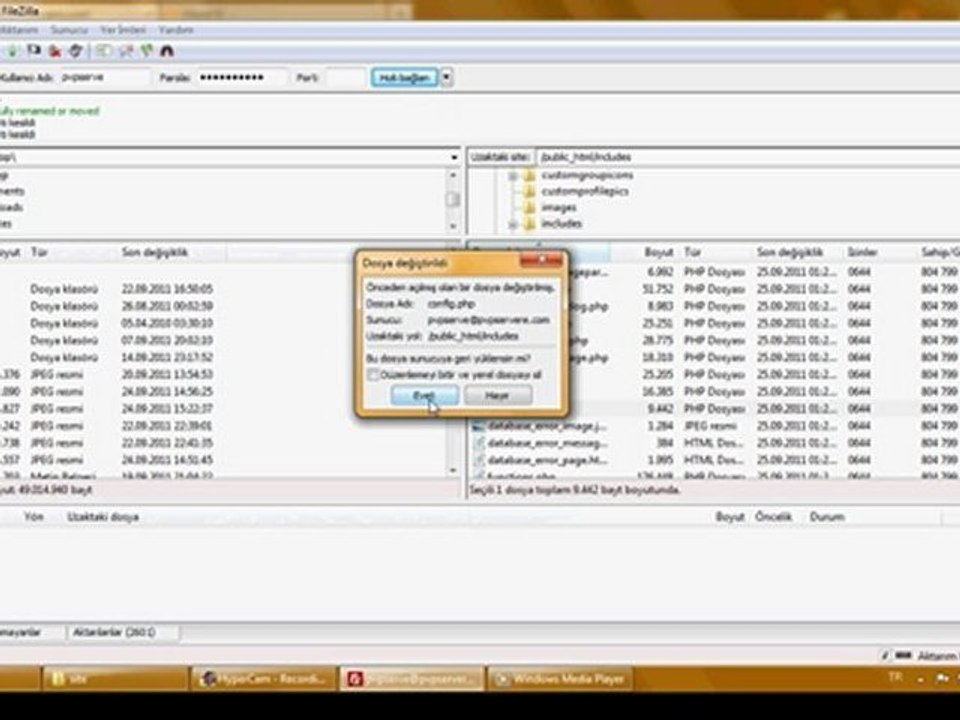Click the red cancel operation toolbar icon
960x720 pixels.
point(54,51)
